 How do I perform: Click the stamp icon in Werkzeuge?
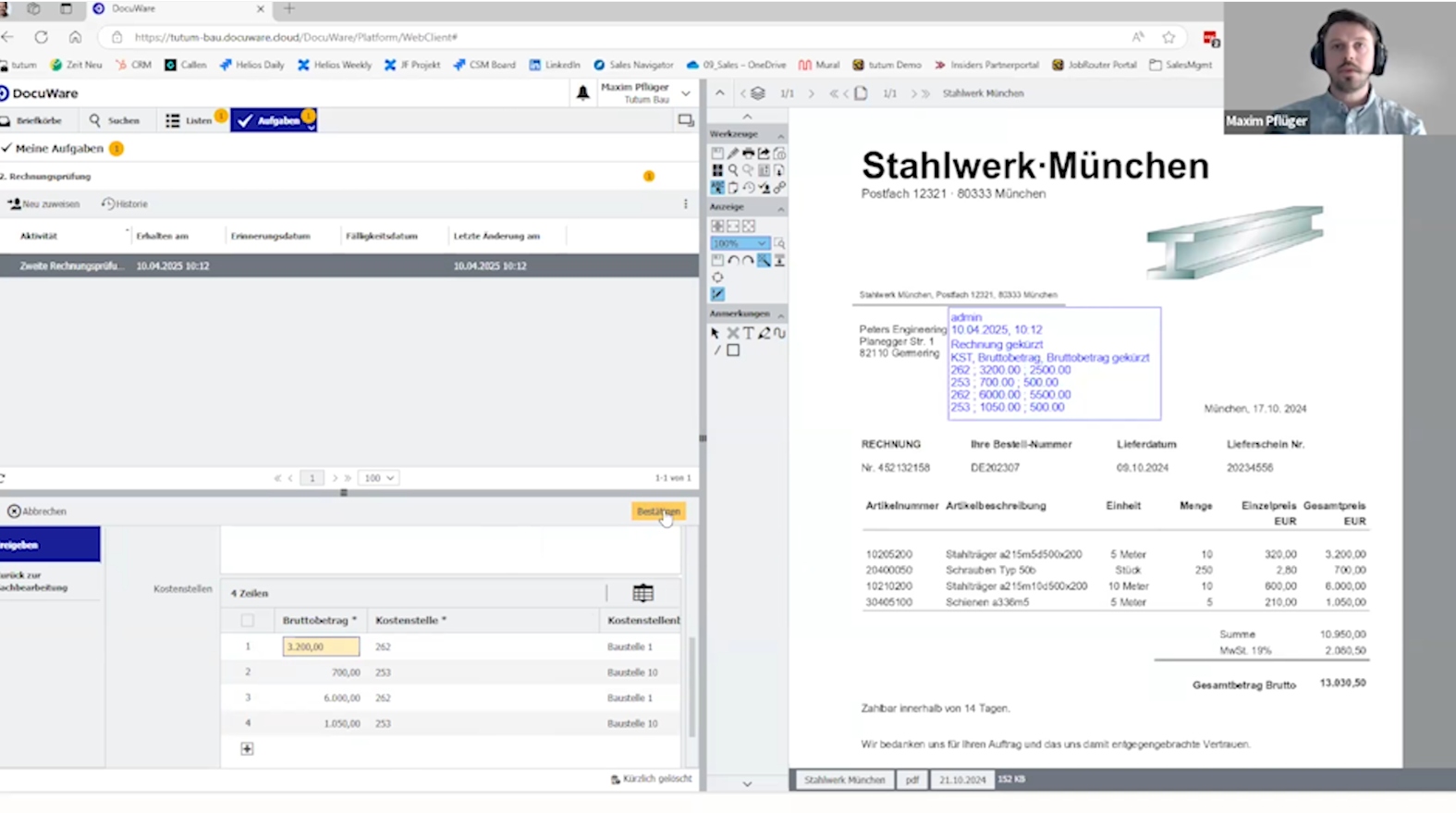[764, 188]
